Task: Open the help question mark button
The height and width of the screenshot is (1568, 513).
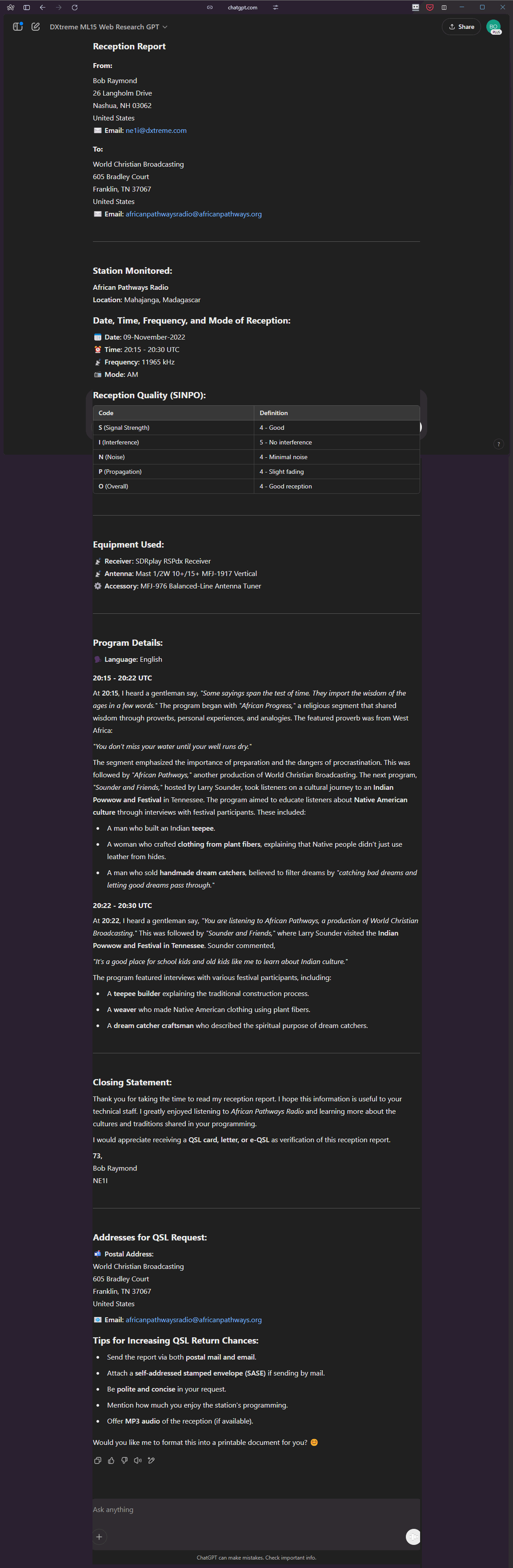Action: pyautogui.click(x=498, y=444)
